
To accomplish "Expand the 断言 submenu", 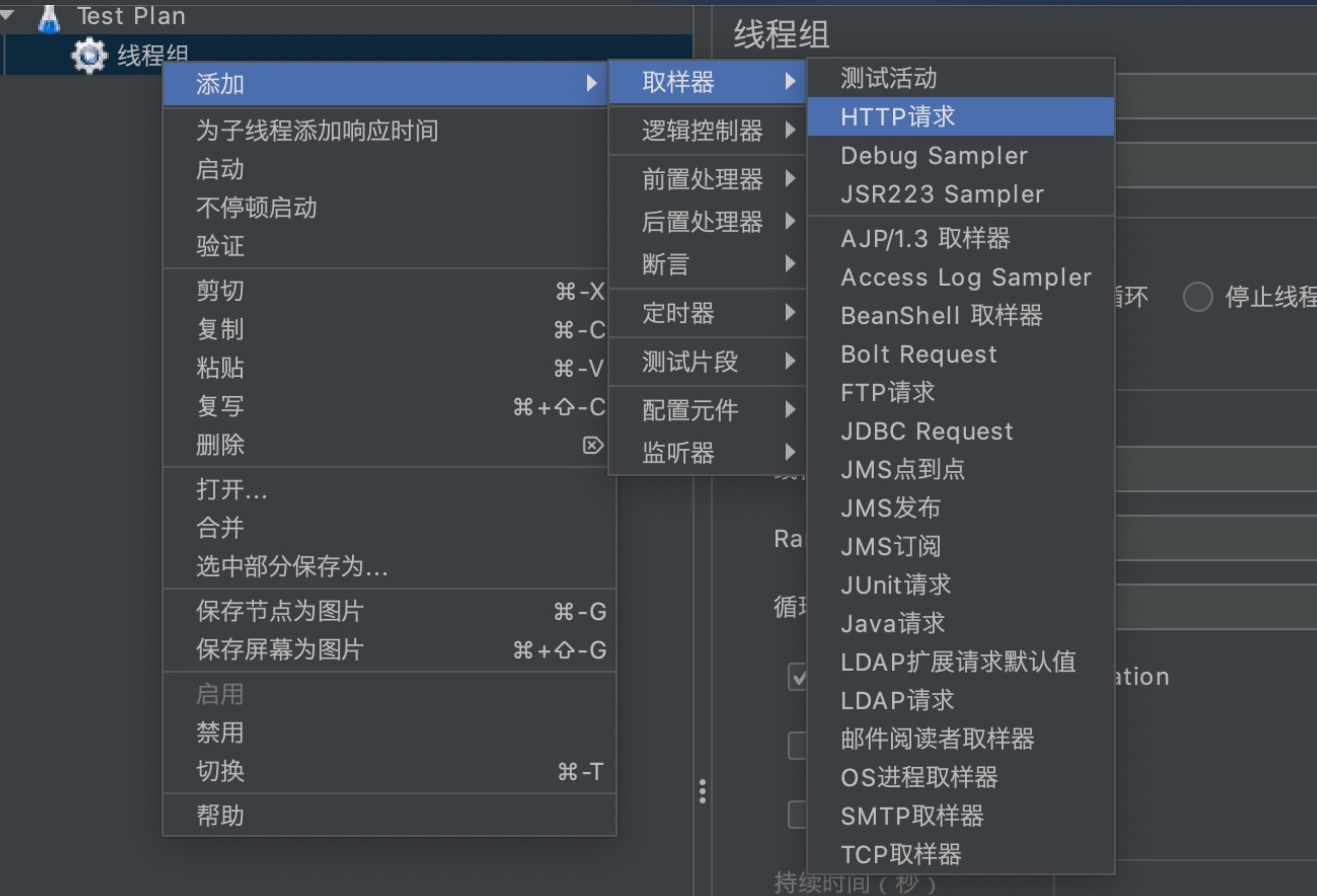I will pyautogui.click(x=707, y=264).
